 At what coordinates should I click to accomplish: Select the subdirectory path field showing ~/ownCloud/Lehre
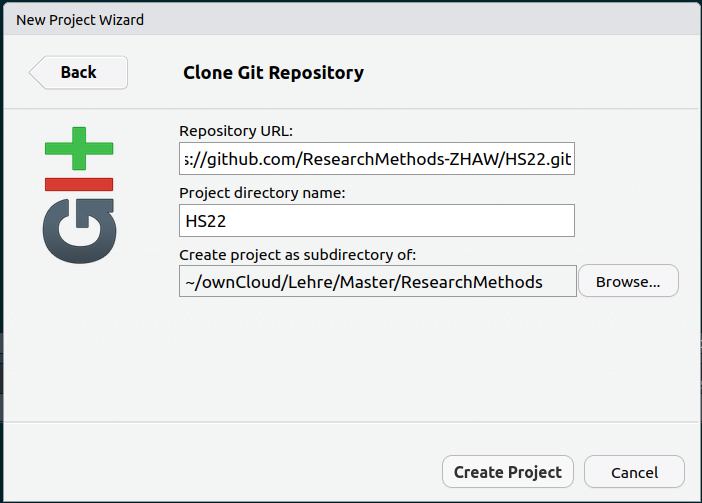378,281
